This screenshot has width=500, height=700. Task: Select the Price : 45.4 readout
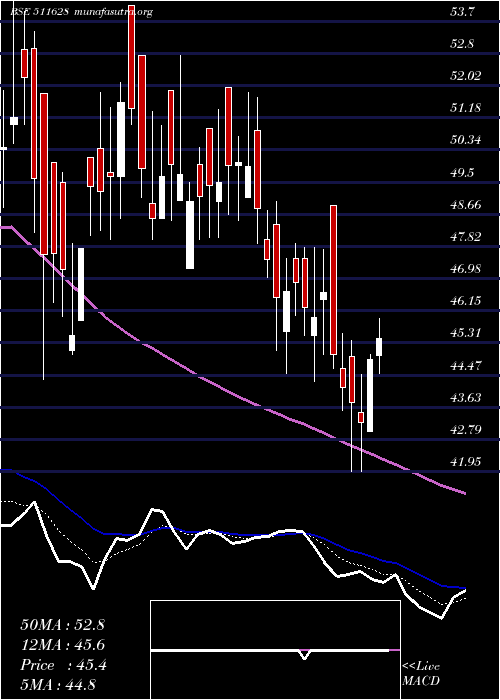click(x=63, y=666)
